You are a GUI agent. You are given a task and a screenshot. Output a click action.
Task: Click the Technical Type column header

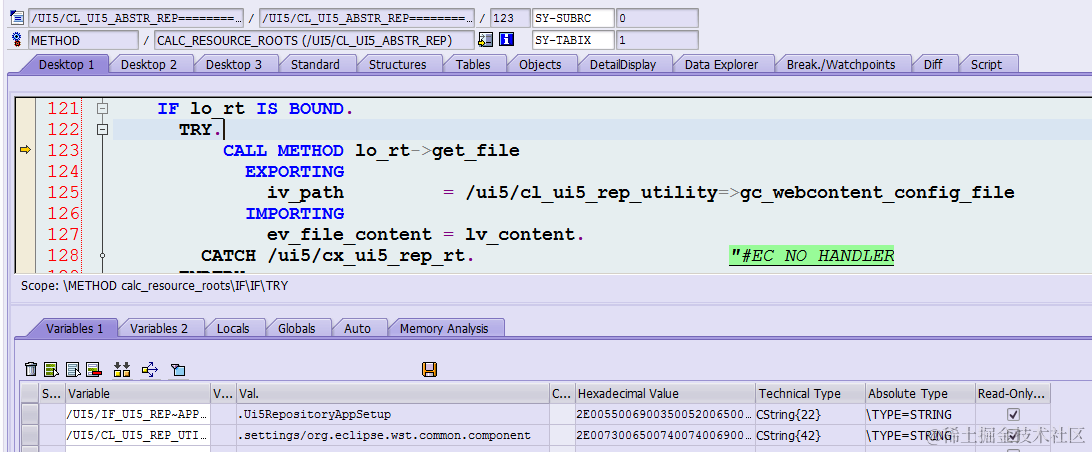click(x=811, y=393)
